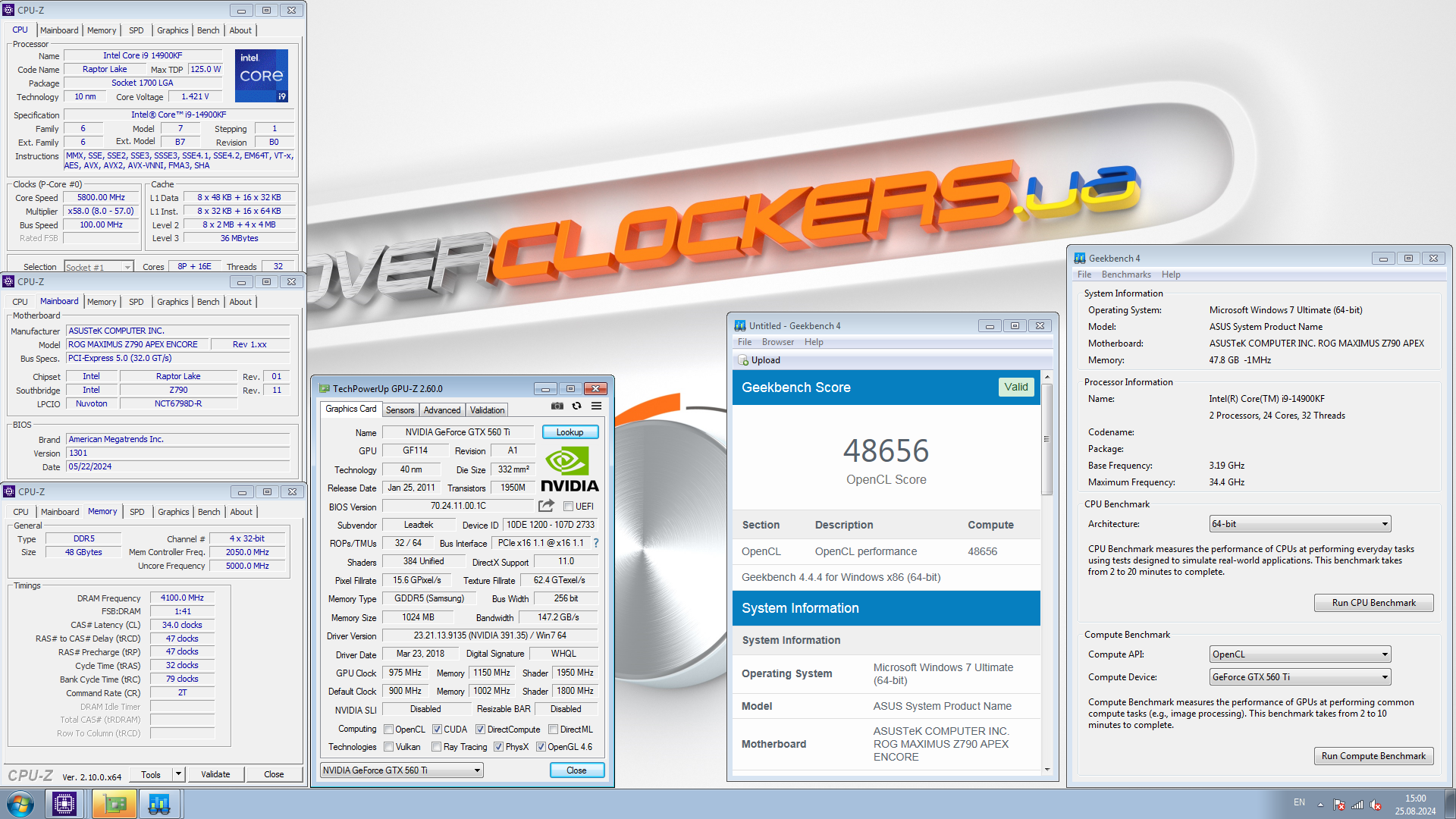
Task: Toggle the CUDA checkbox
Action: [x=438, y=730]
